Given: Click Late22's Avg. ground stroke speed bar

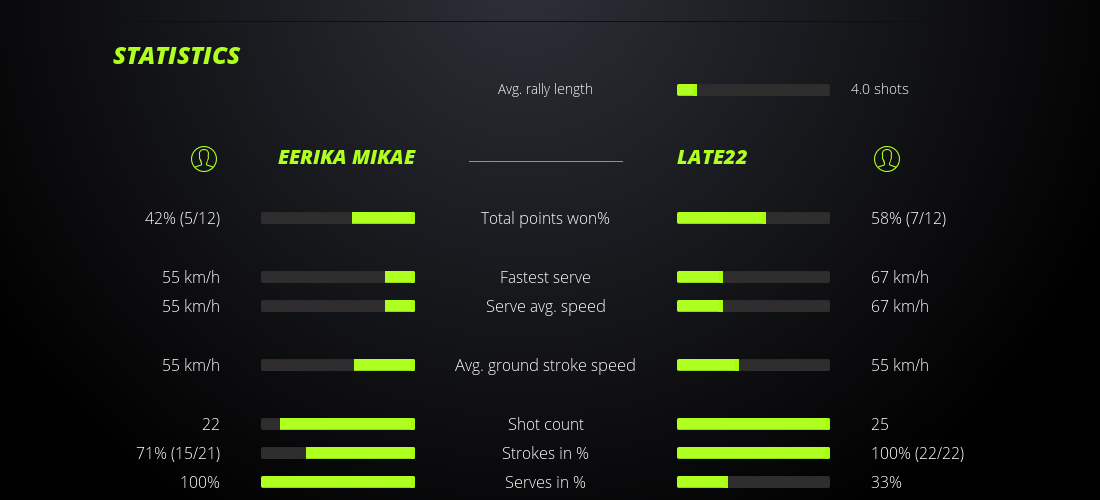Looking at the screenshot, I should (753, 365).
